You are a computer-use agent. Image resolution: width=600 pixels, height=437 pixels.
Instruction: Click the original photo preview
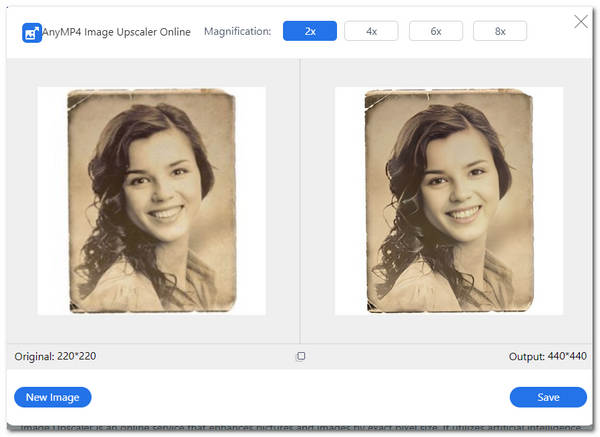click(x=152, y=201)
